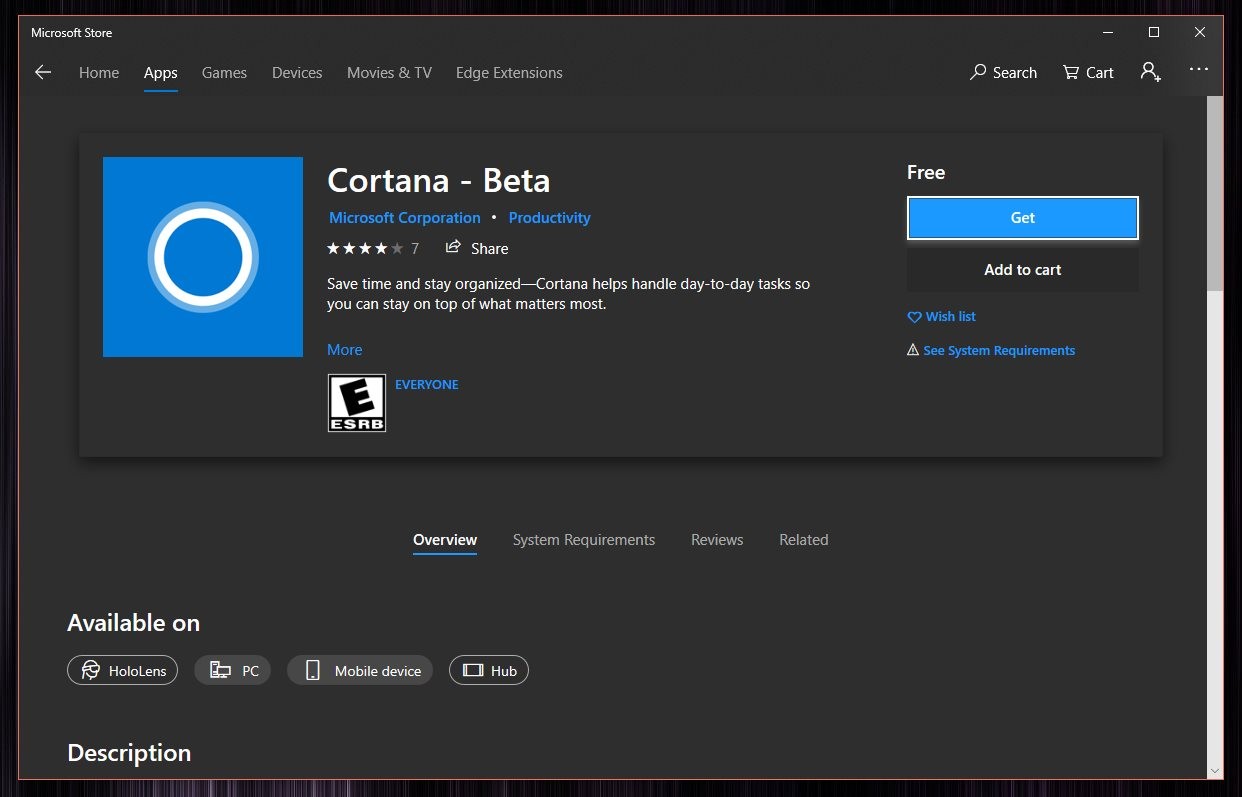Open See System Requirements link
This screenshot has height=797, width=1242.
999,351
